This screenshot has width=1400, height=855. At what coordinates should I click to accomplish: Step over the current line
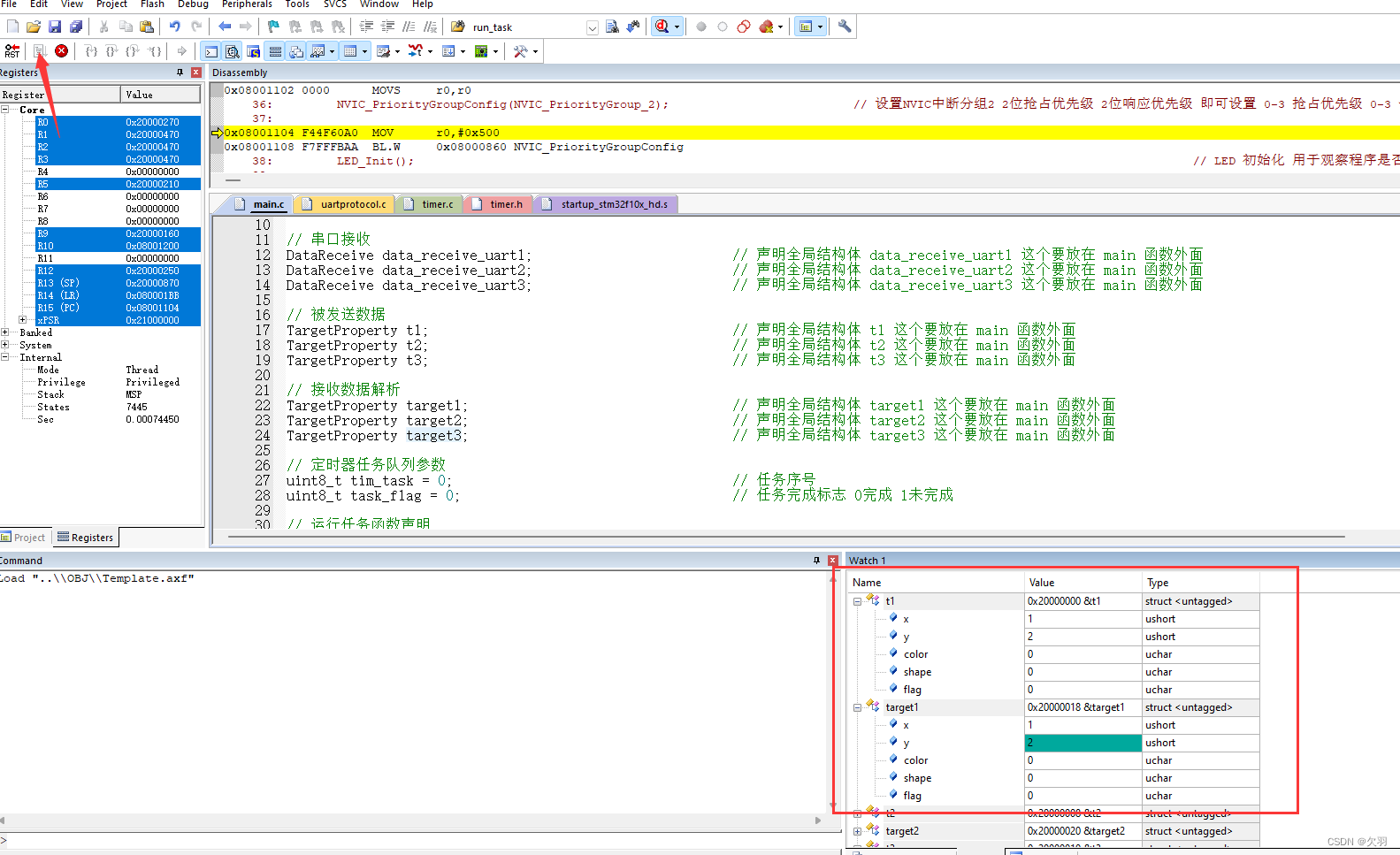[x=111, y=51]
